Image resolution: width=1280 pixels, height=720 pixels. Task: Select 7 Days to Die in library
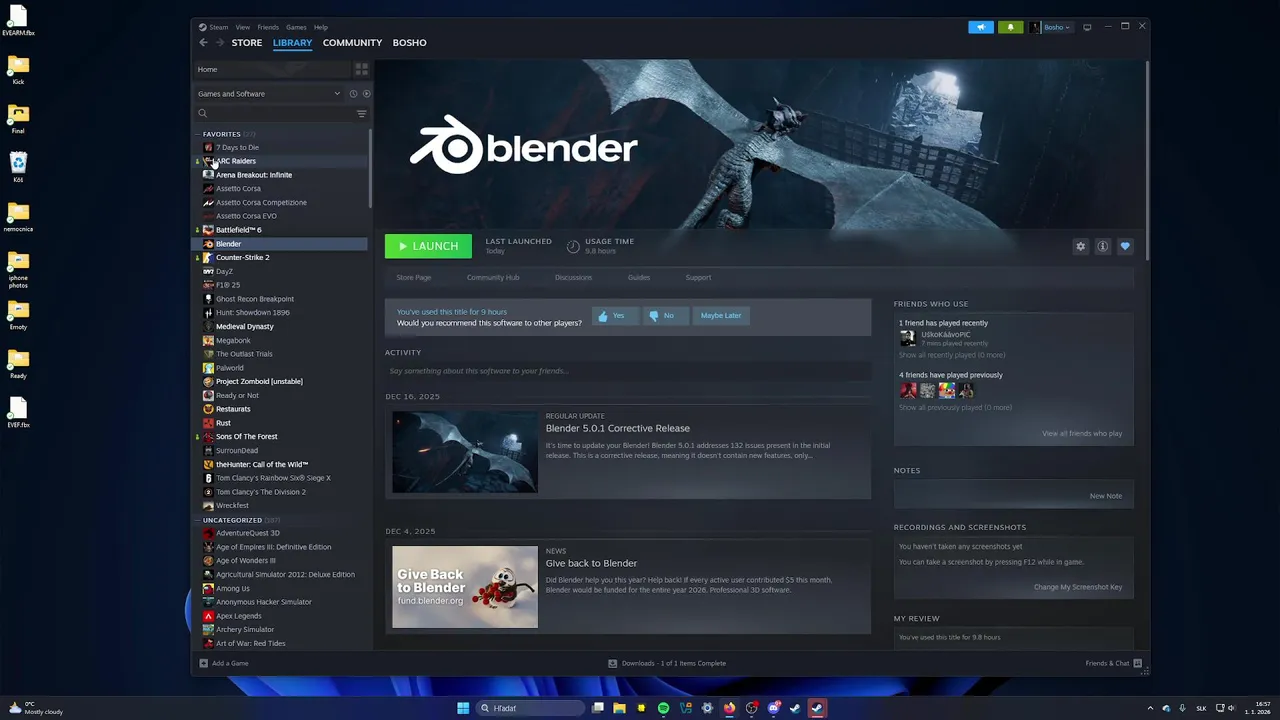tap(237, 147)
